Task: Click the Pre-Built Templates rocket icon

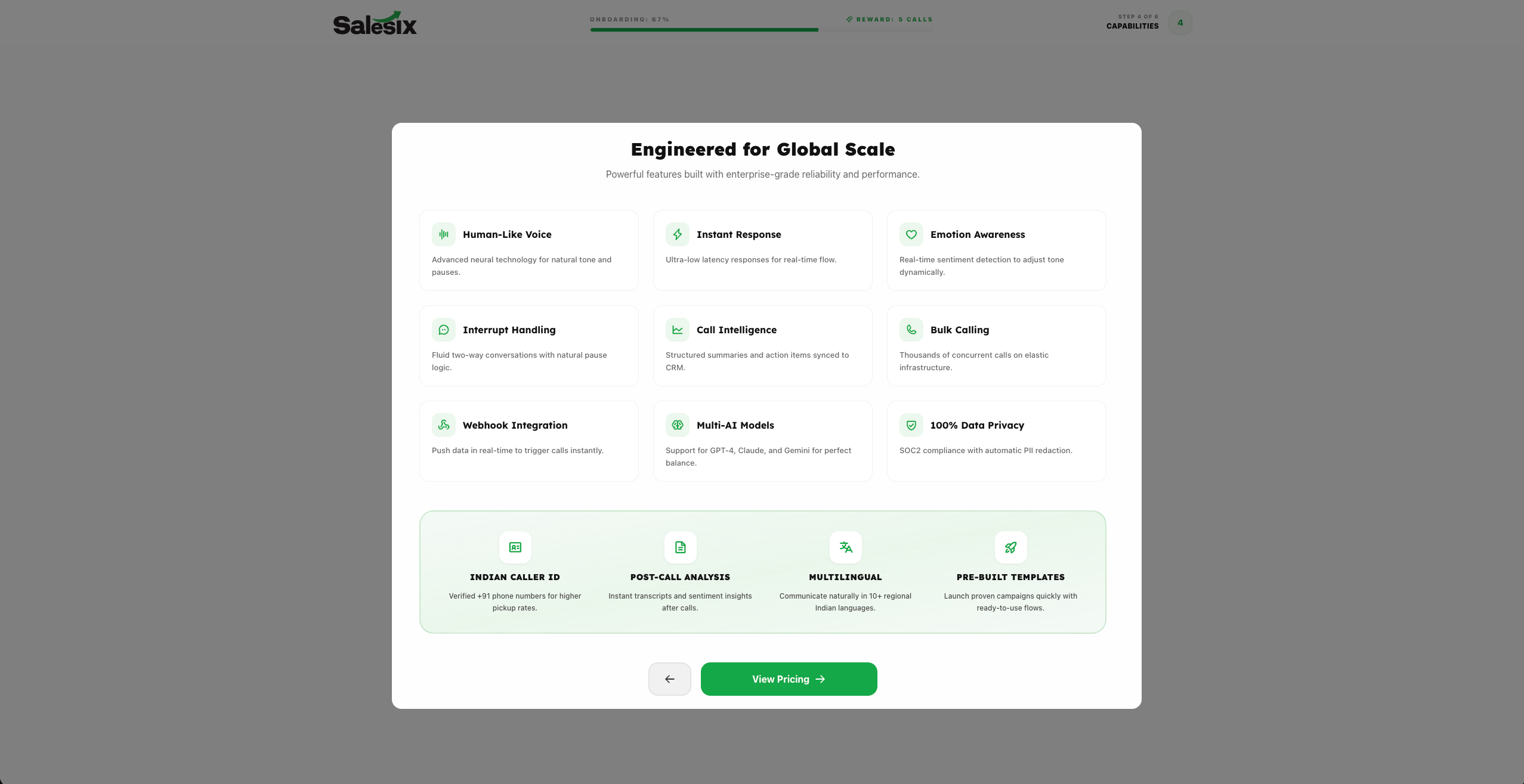Action: click(1010, 547)
